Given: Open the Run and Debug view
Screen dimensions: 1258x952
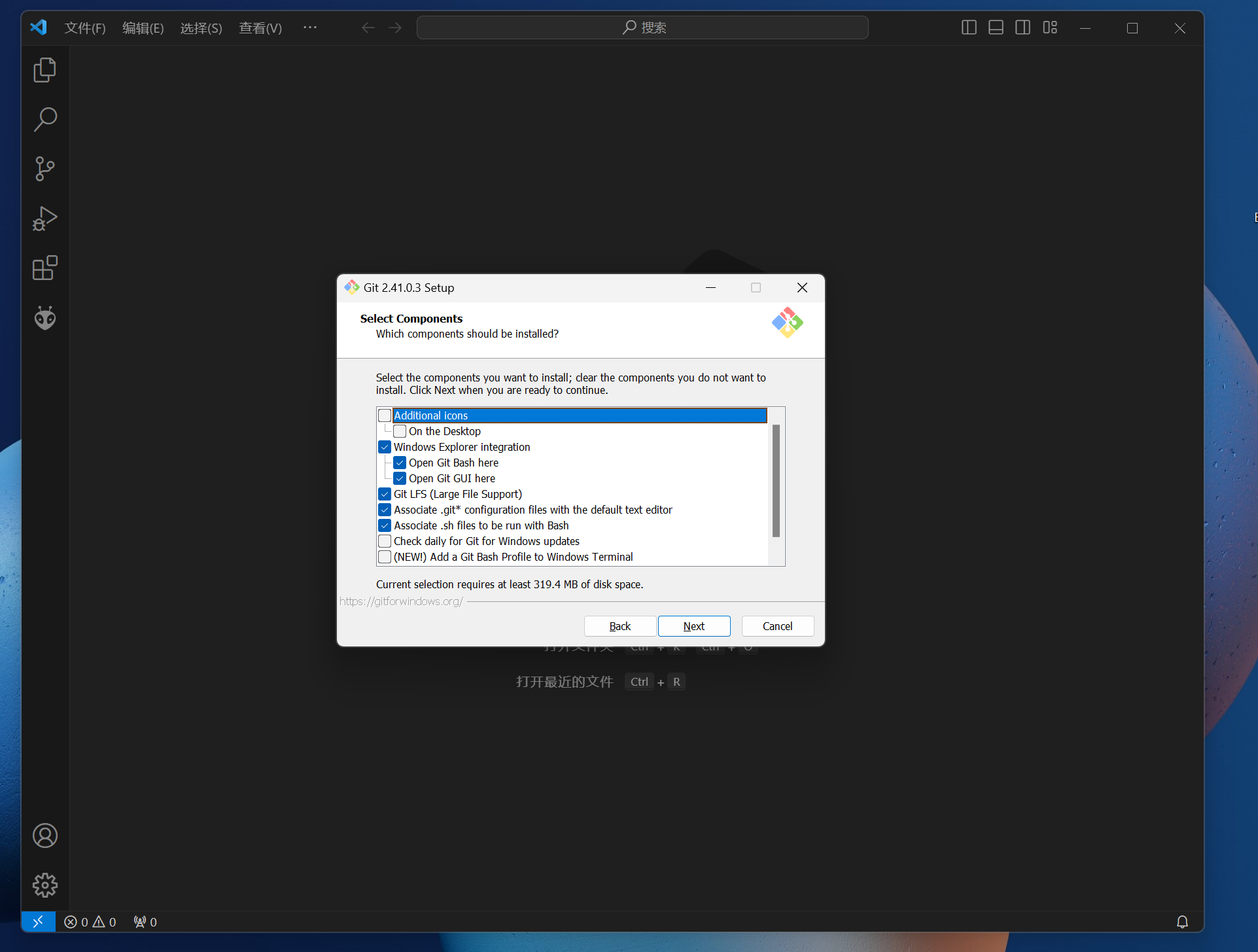Looking at the screenshot, I should tap(45, 219).
